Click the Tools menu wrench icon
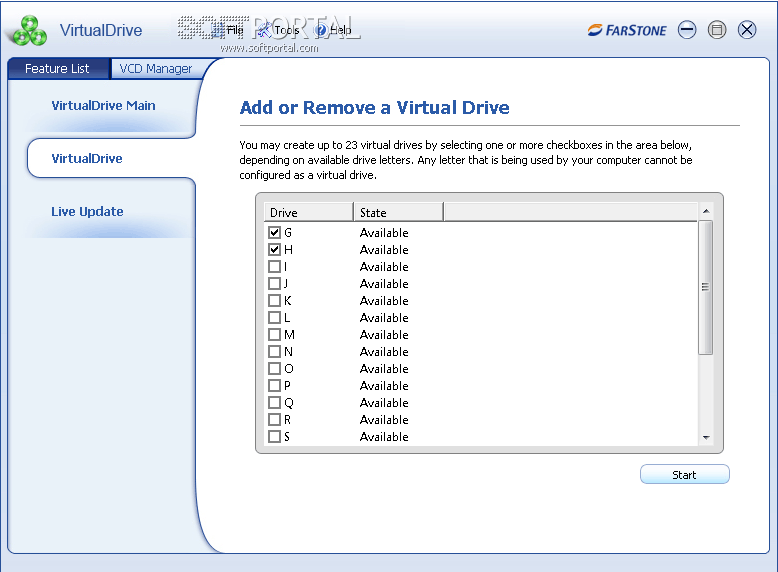The height and width of the screenshot is (572, 778). coord(264,30)
